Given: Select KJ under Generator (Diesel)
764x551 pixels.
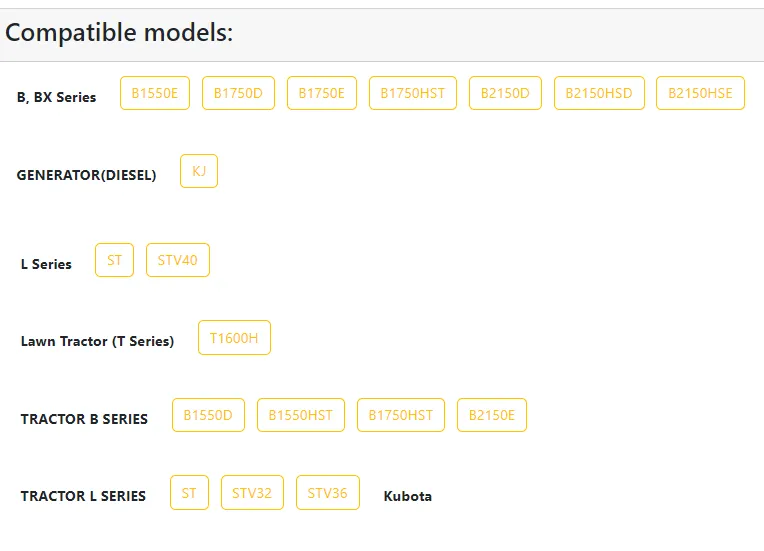Looking at the screenshot, I should [199, 171].
